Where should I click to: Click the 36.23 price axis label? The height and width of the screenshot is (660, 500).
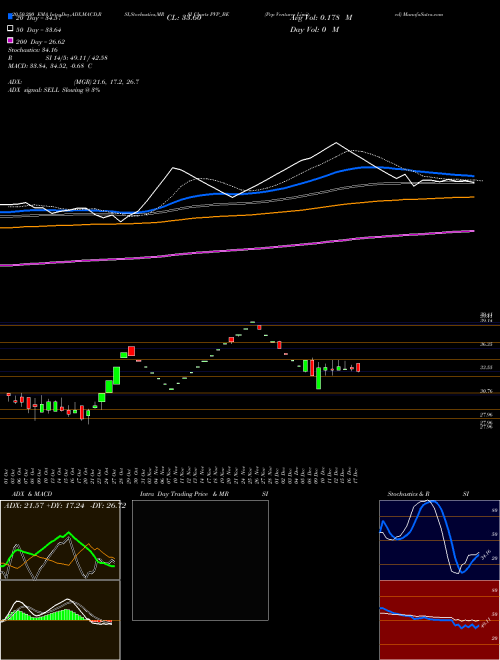(487, 344)
